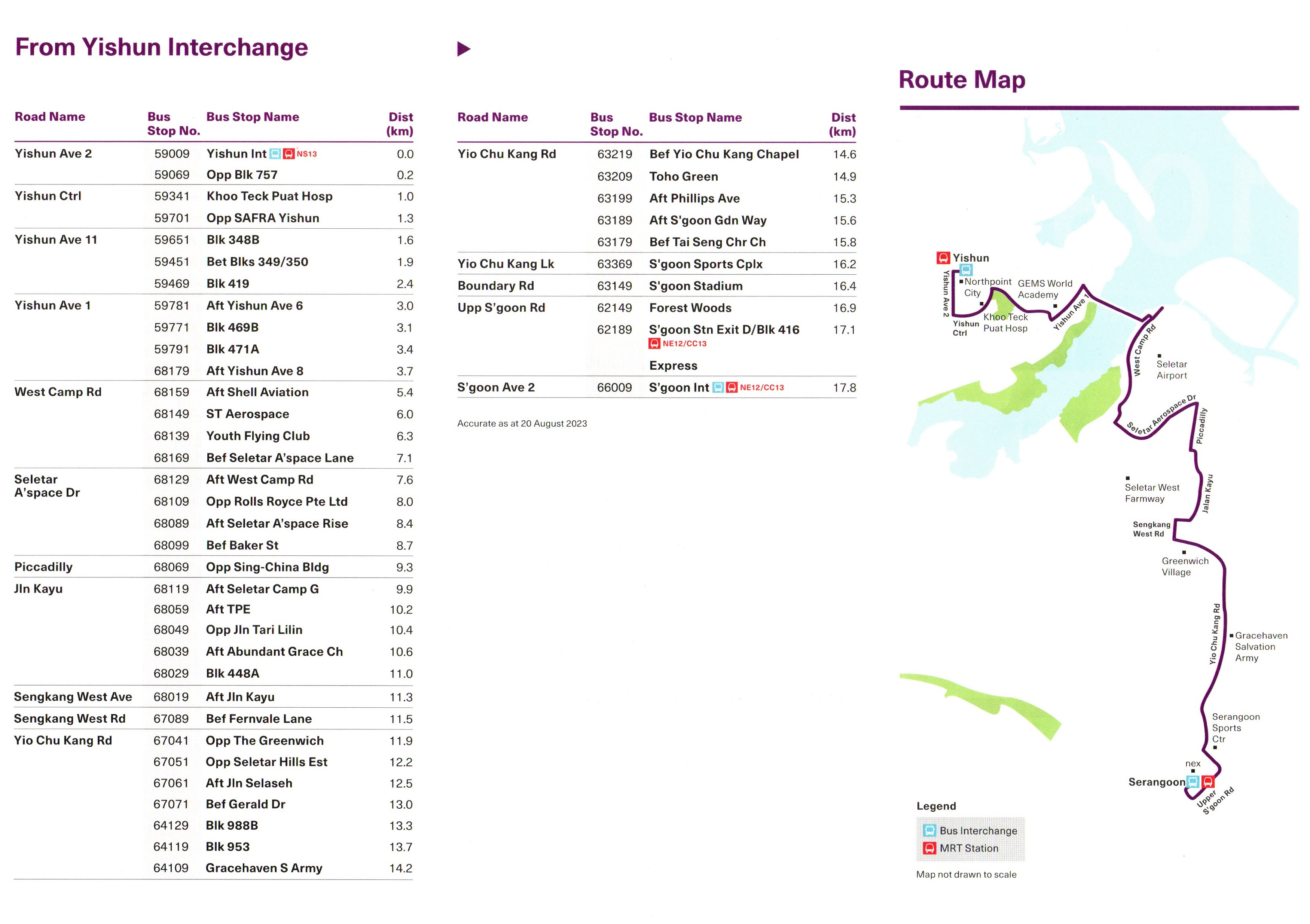Screen dimensions: 1310x924
Task: Click the blue bus icon beside S'goon Int
Action: (718, 388)
